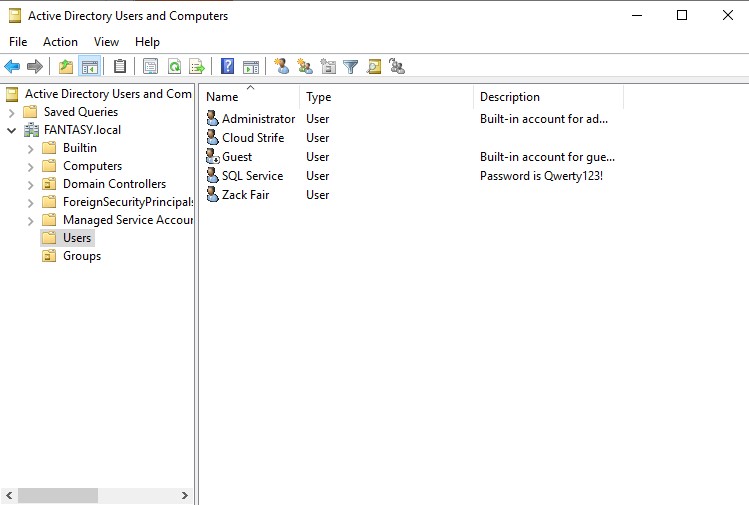Screen dimensions: 749x505
Task: Click the SQL Service user icon
Action: point(212,175)
